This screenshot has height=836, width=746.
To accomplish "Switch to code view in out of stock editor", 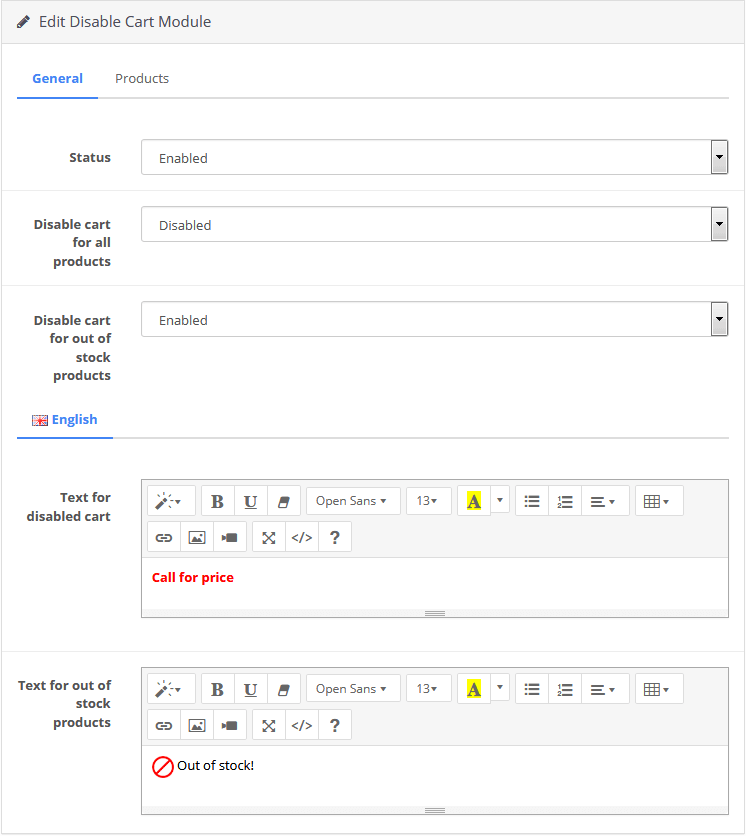I will pos(302,725).
